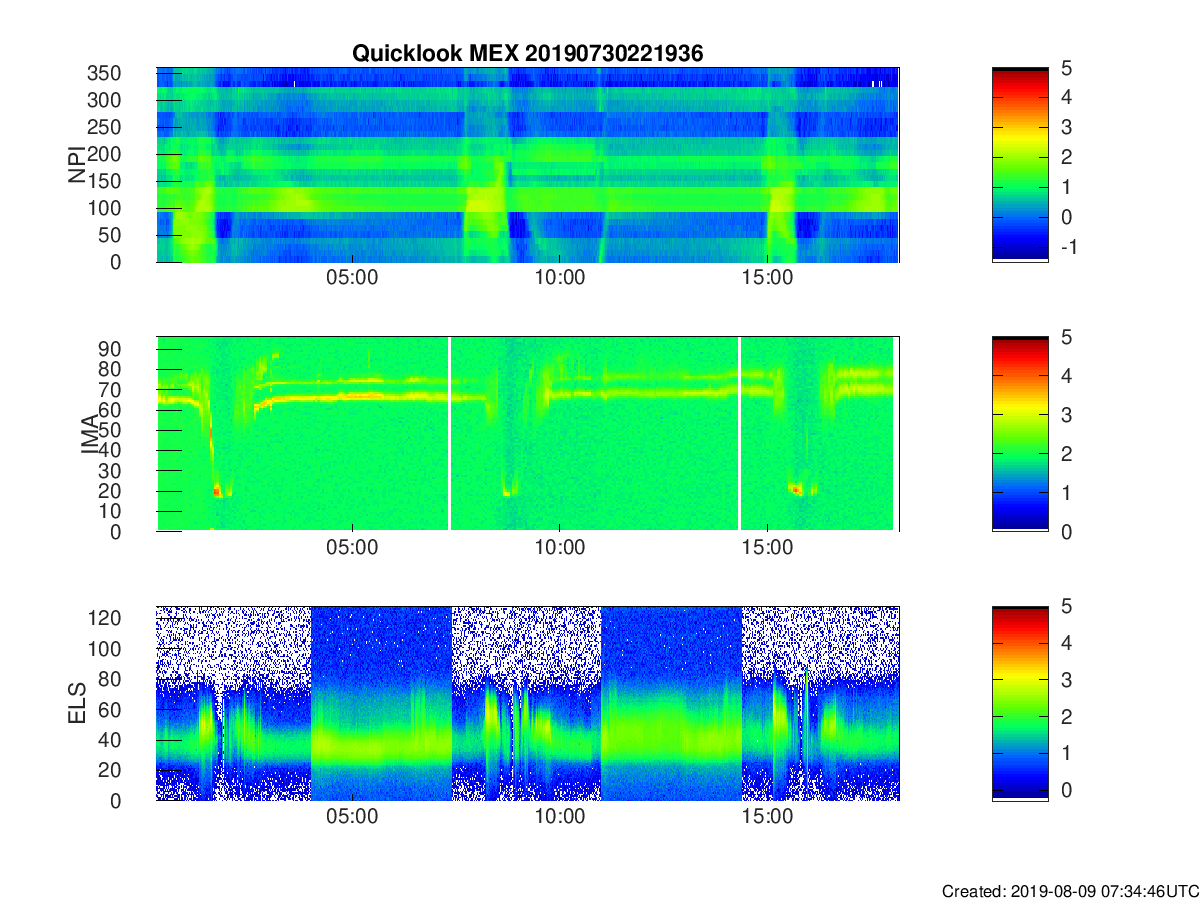Viewport: 1200px width, 900px height.
Task: Click the ELS axis label
Action: coord(77,704)
